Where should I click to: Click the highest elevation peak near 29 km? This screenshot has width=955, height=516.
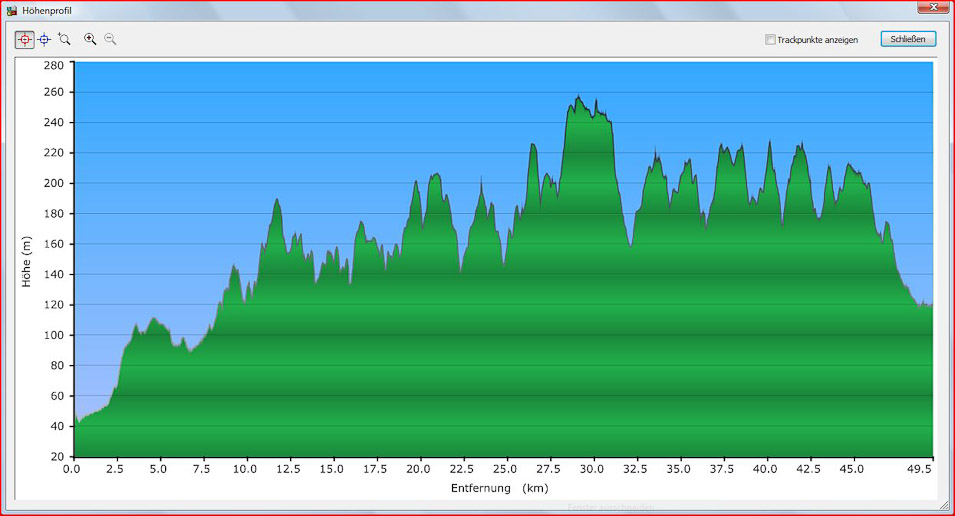pyautogui.click(x=579, y=98)
